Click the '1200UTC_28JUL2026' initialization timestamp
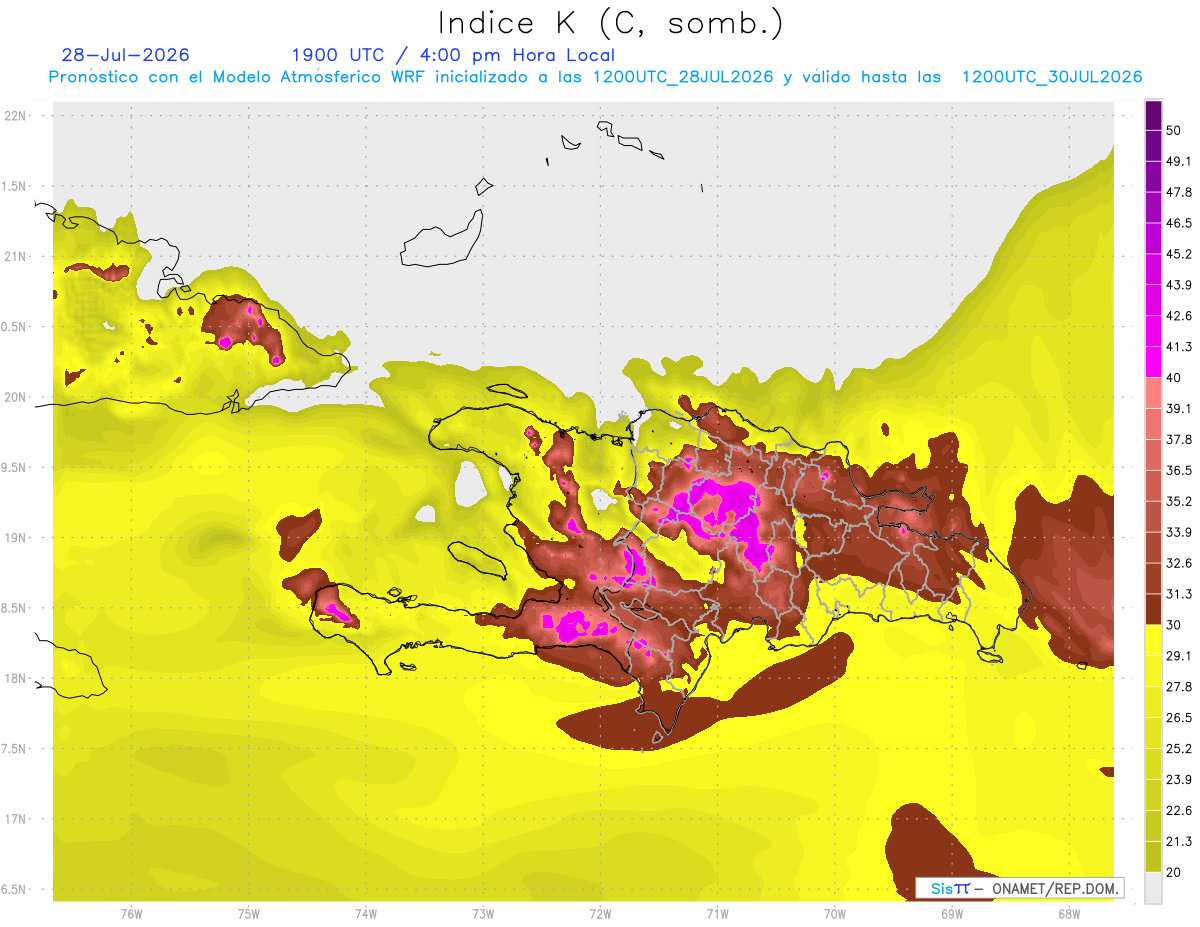The image size is (1200, 927). click(x=683, y=77)
